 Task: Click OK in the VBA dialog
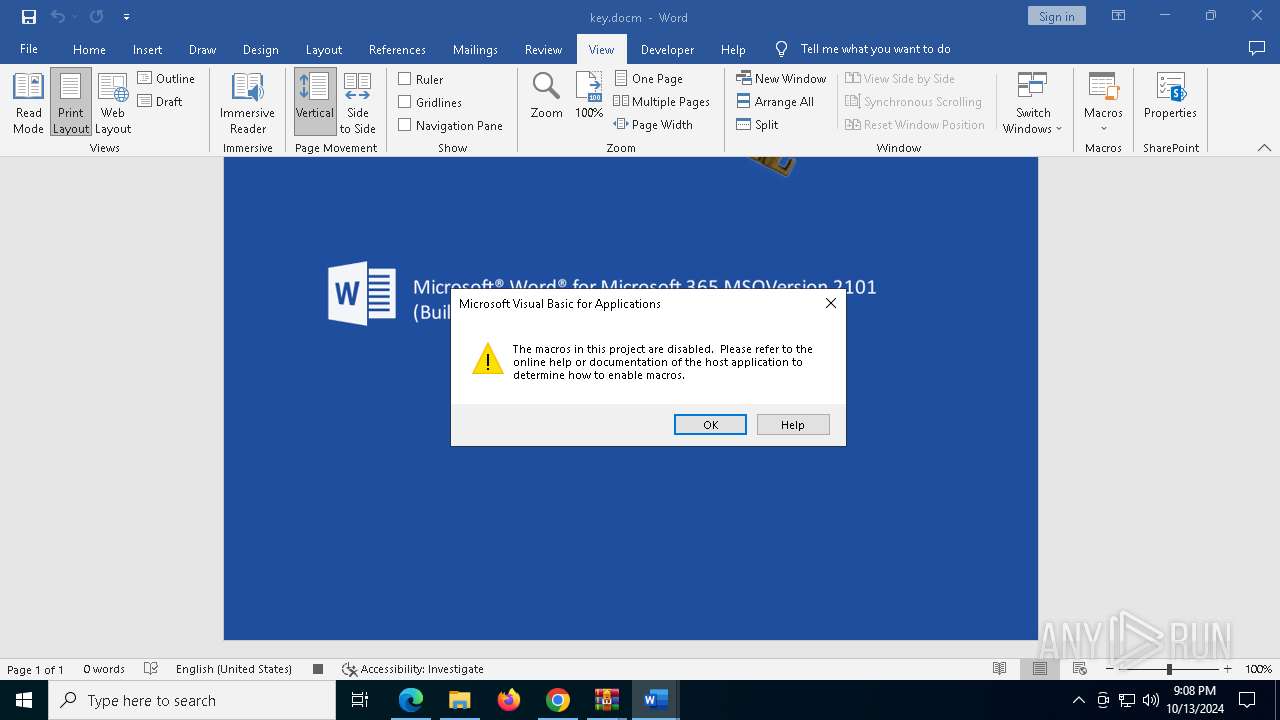tap(710, 425)
